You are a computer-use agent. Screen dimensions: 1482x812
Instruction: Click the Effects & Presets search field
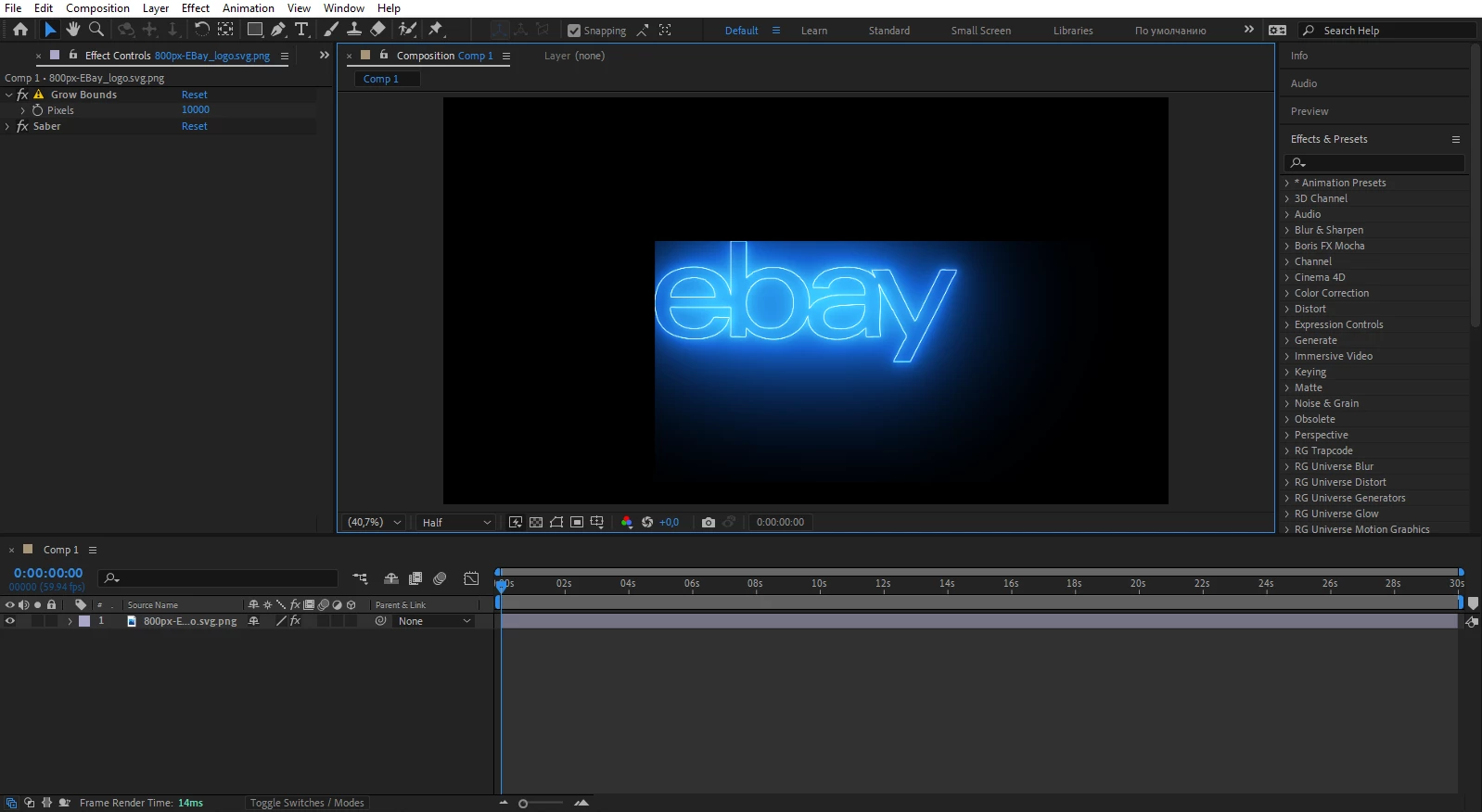[x=1374, y=163]
